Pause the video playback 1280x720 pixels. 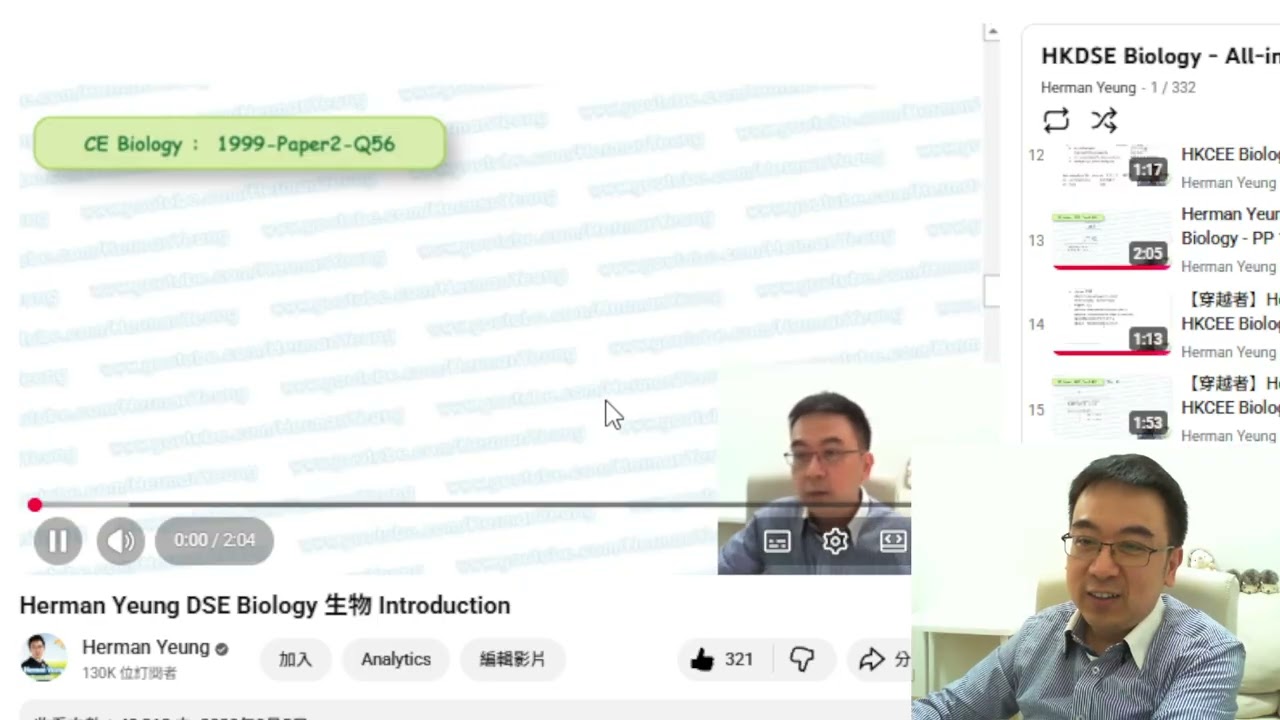coord(58,541)
